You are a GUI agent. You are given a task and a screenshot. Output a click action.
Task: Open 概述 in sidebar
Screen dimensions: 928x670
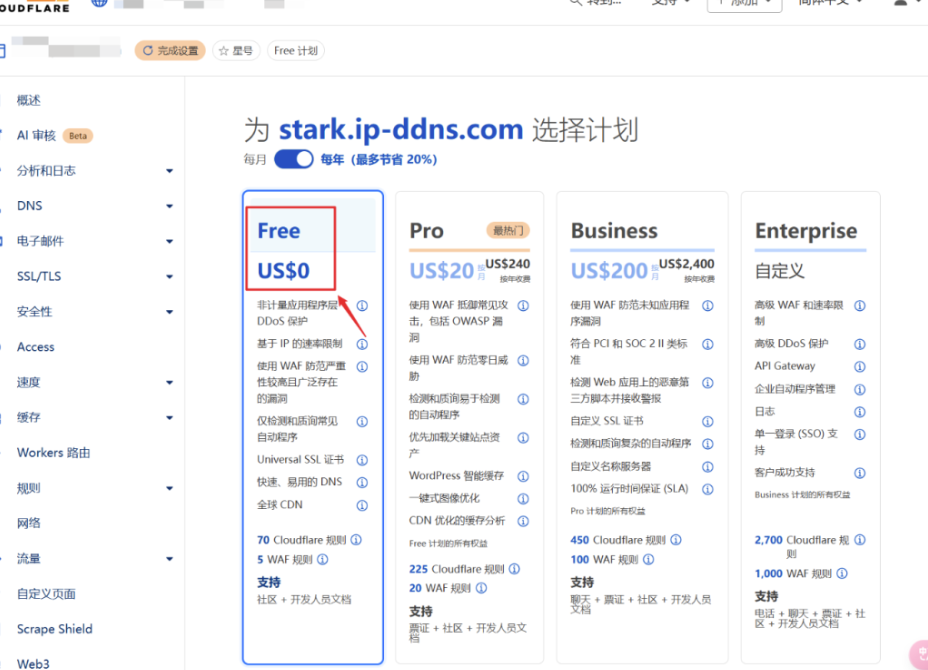[x=28, y=101]
